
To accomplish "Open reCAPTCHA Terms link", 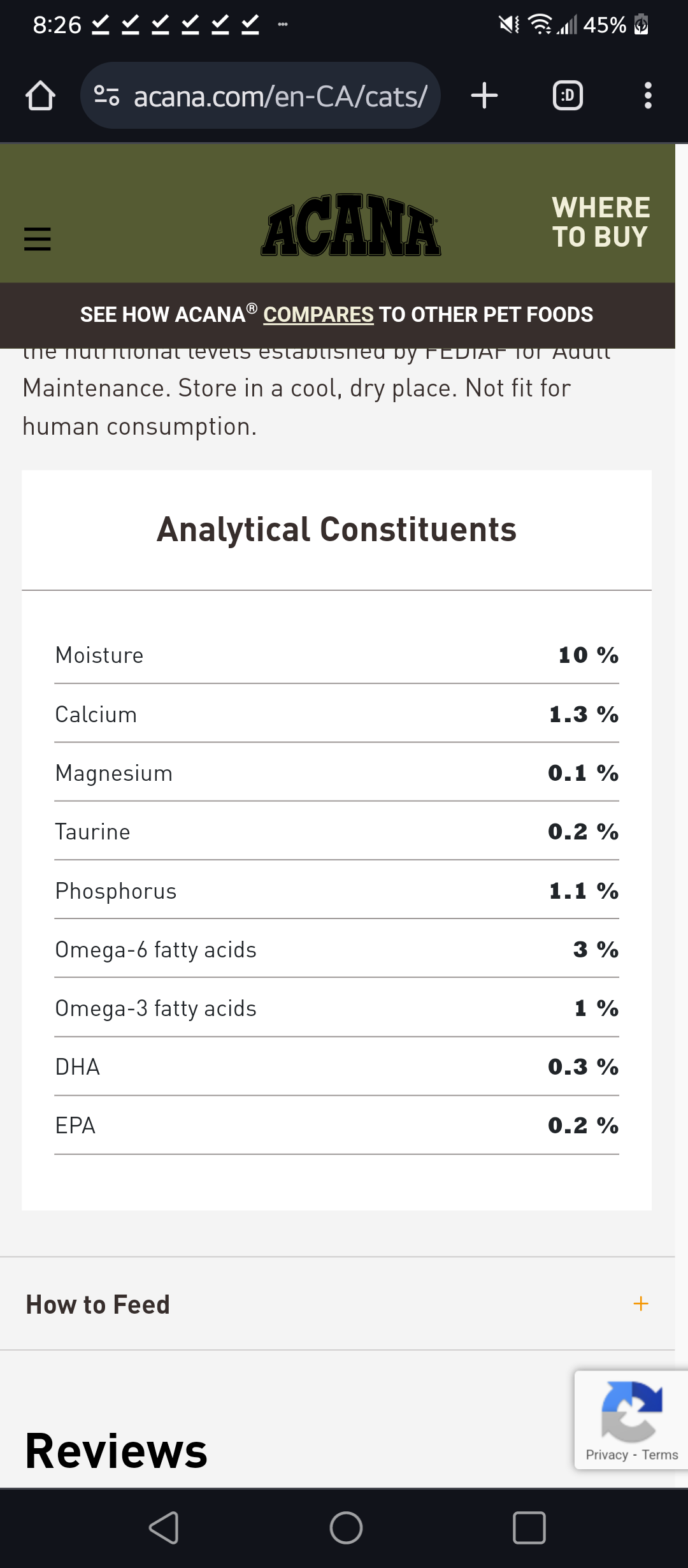I will click(660, 1455).
